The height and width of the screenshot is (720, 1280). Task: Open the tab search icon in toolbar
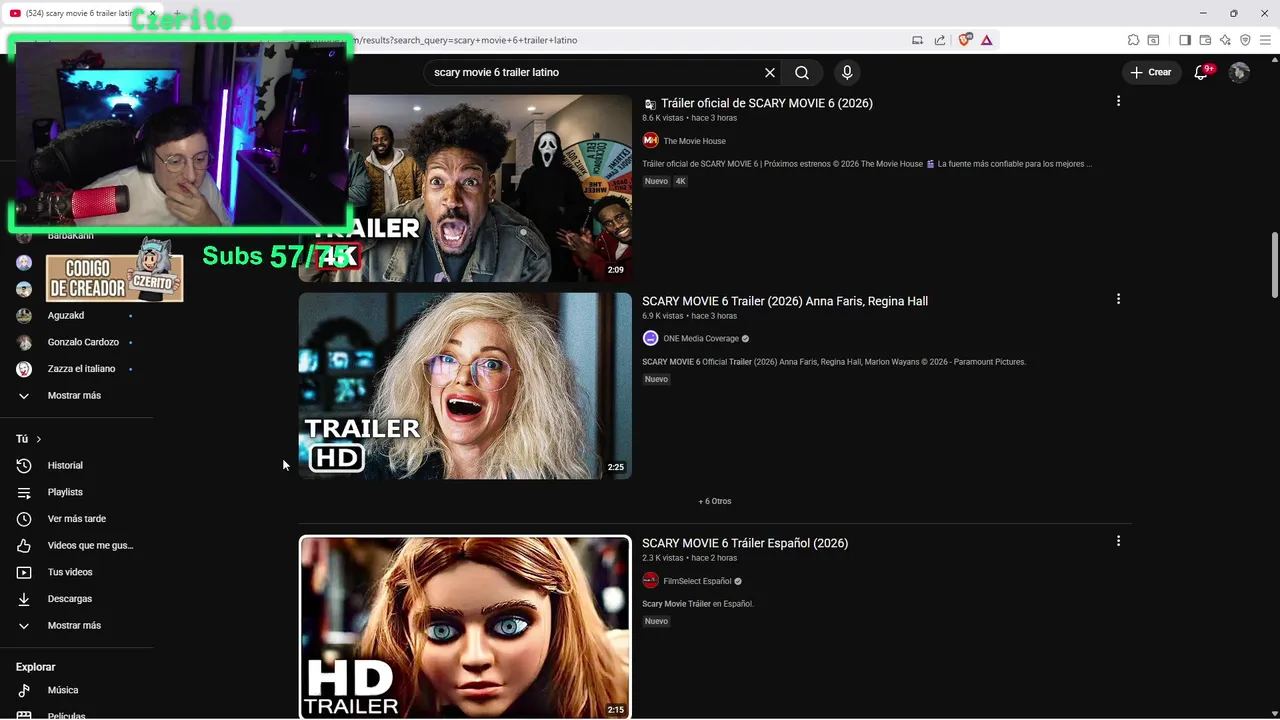point(1153,40)
